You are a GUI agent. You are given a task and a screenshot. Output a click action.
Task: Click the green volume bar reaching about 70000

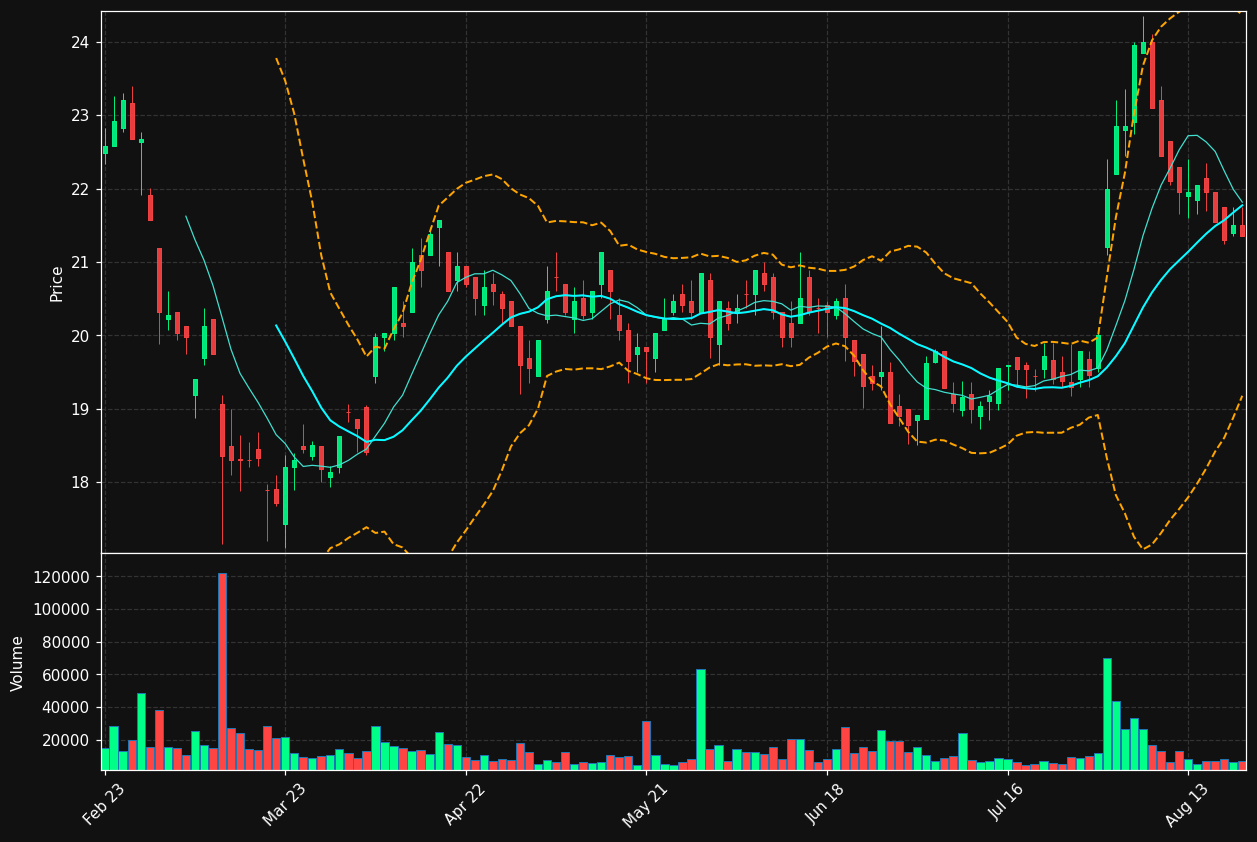[1107, 714]
